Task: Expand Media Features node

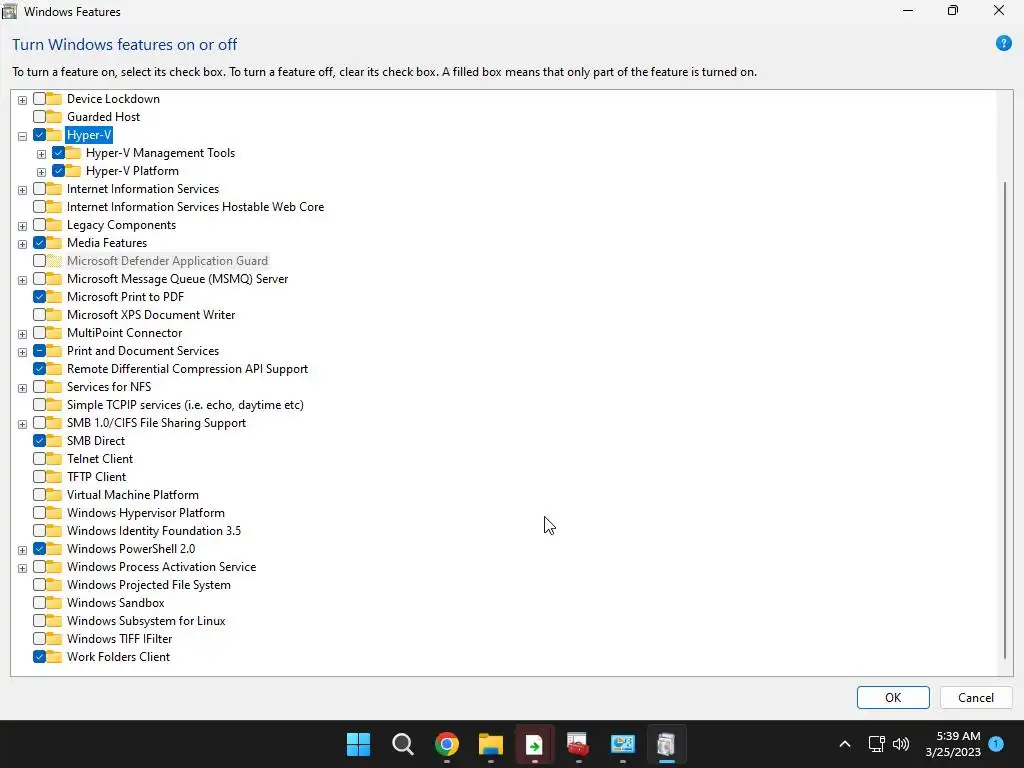Action: click(x=22, y=244)
